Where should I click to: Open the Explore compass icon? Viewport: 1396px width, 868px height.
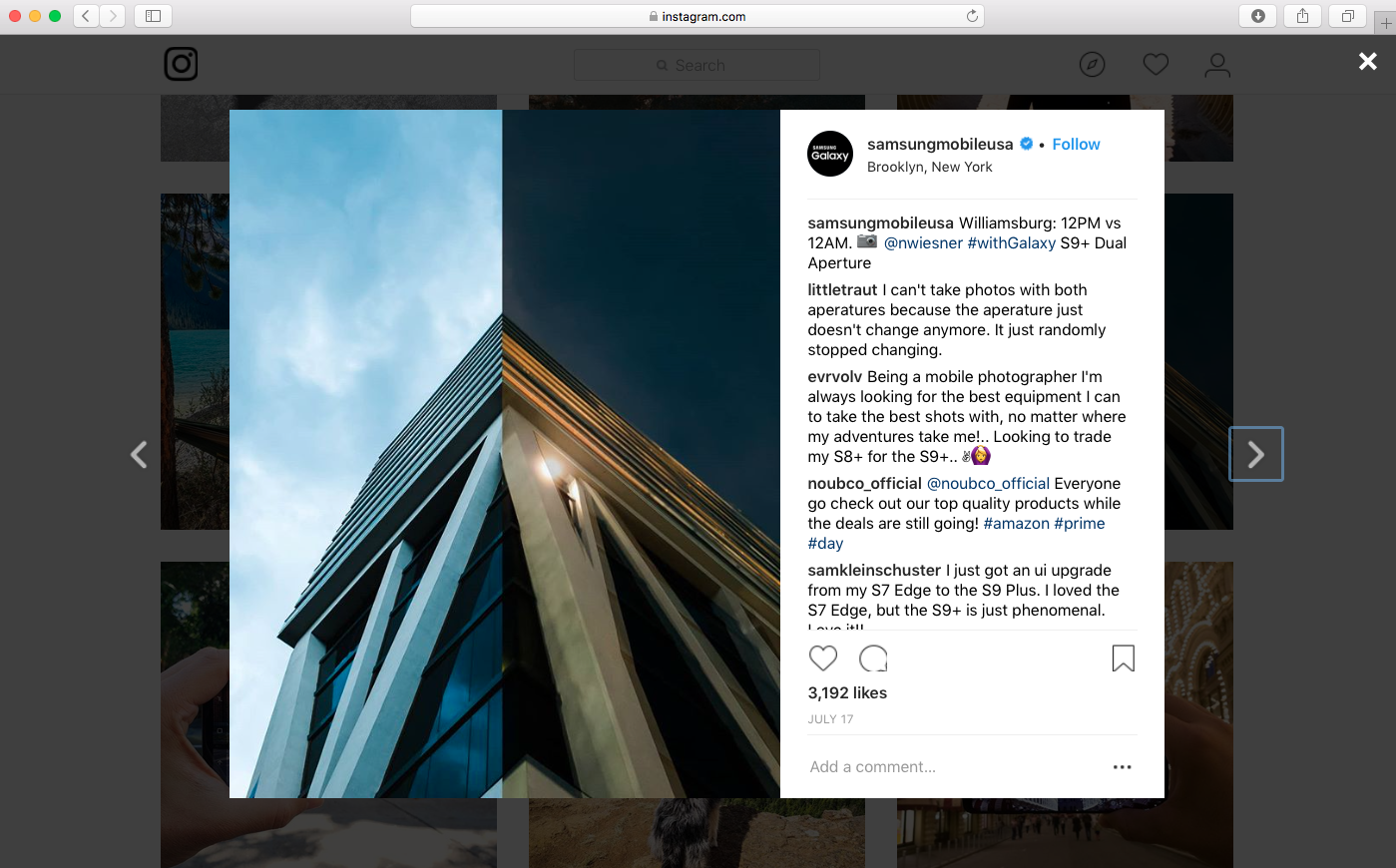pyautogui.click(x=1093, y=65)
